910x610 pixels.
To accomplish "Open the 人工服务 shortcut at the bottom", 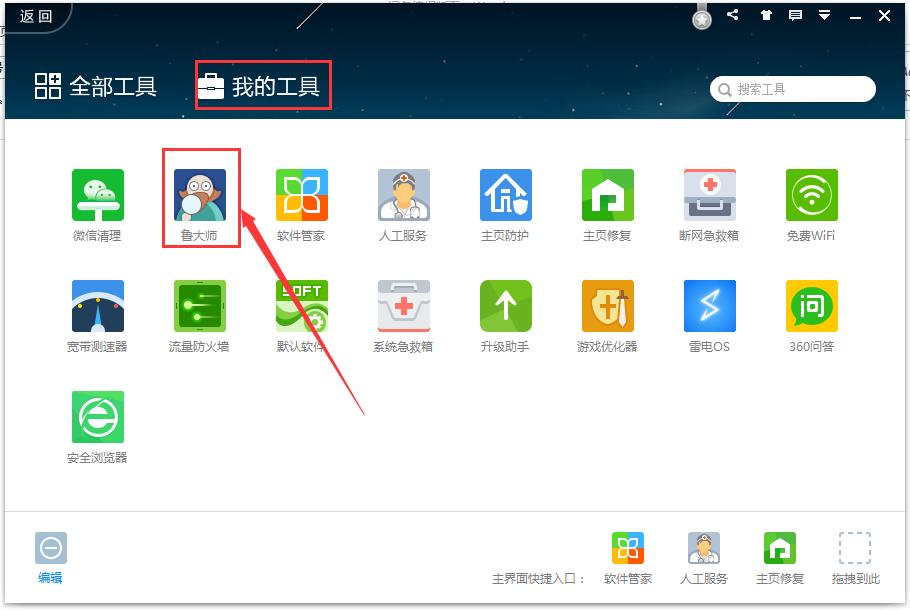I will click(x=704, y=548).
